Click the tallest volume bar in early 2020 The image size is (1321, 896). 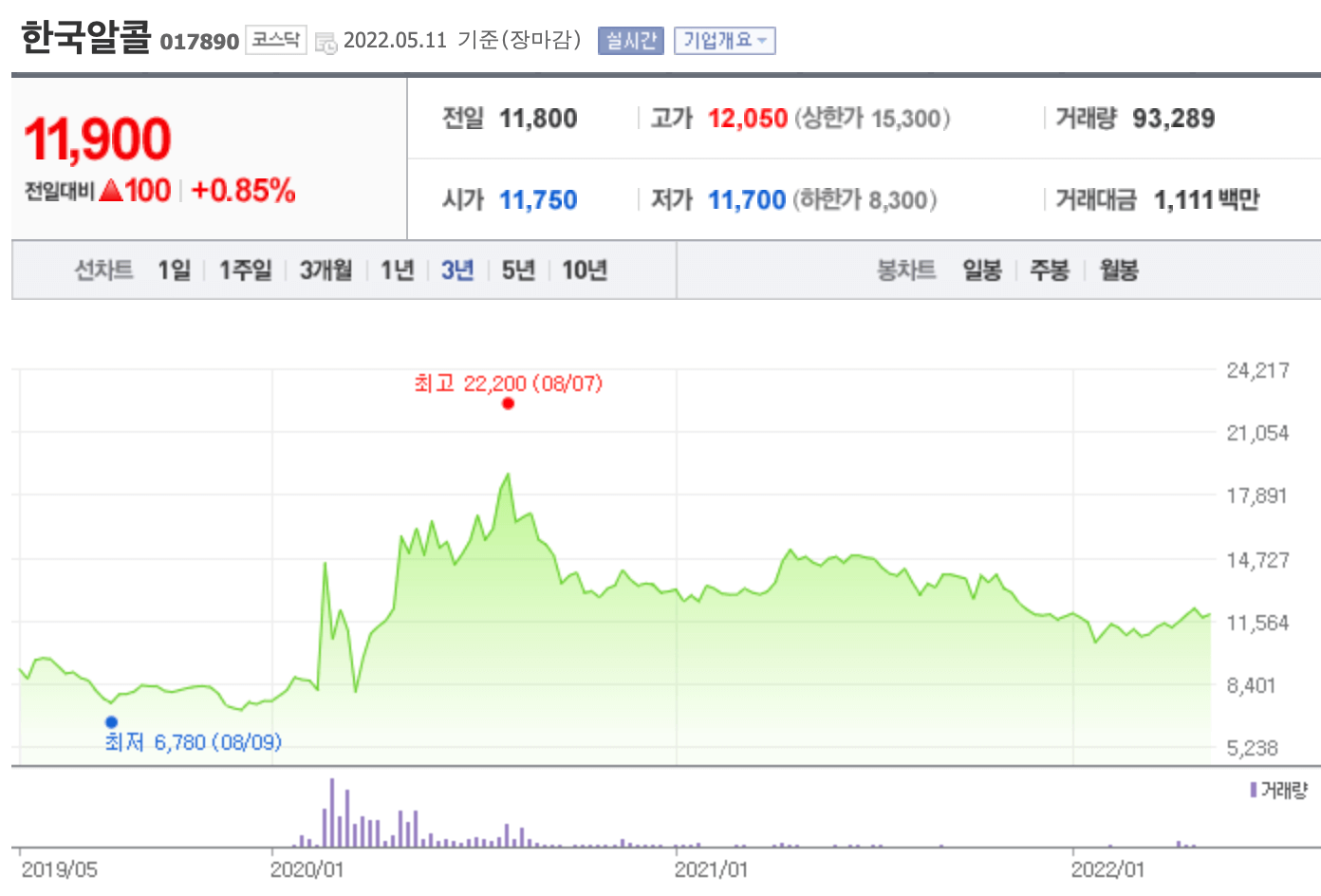332,812
